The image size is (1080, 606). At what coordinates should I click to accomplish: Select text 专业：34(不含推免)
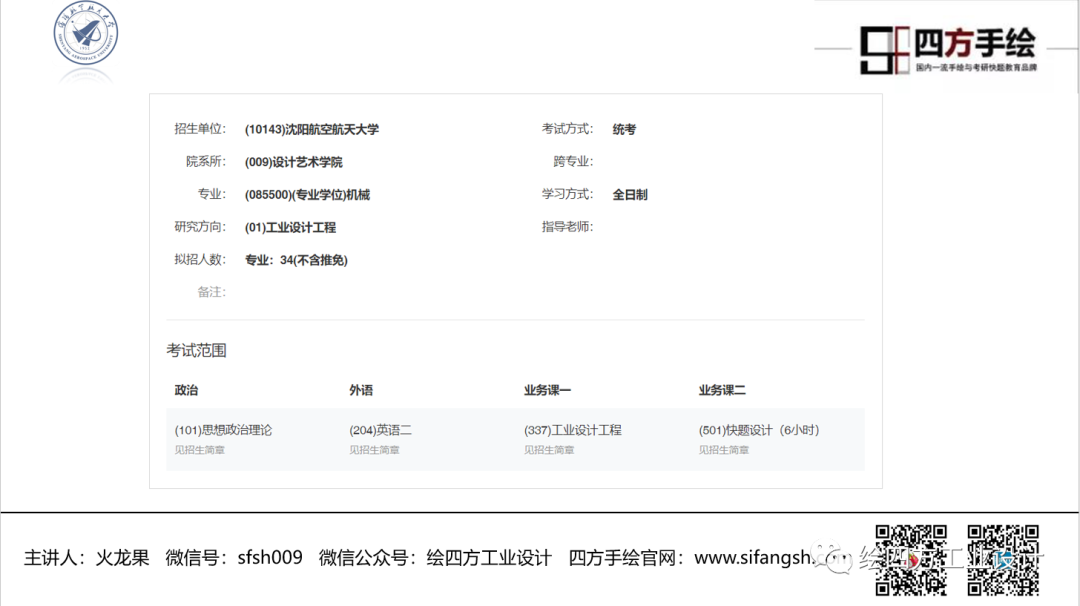[296, 260]
